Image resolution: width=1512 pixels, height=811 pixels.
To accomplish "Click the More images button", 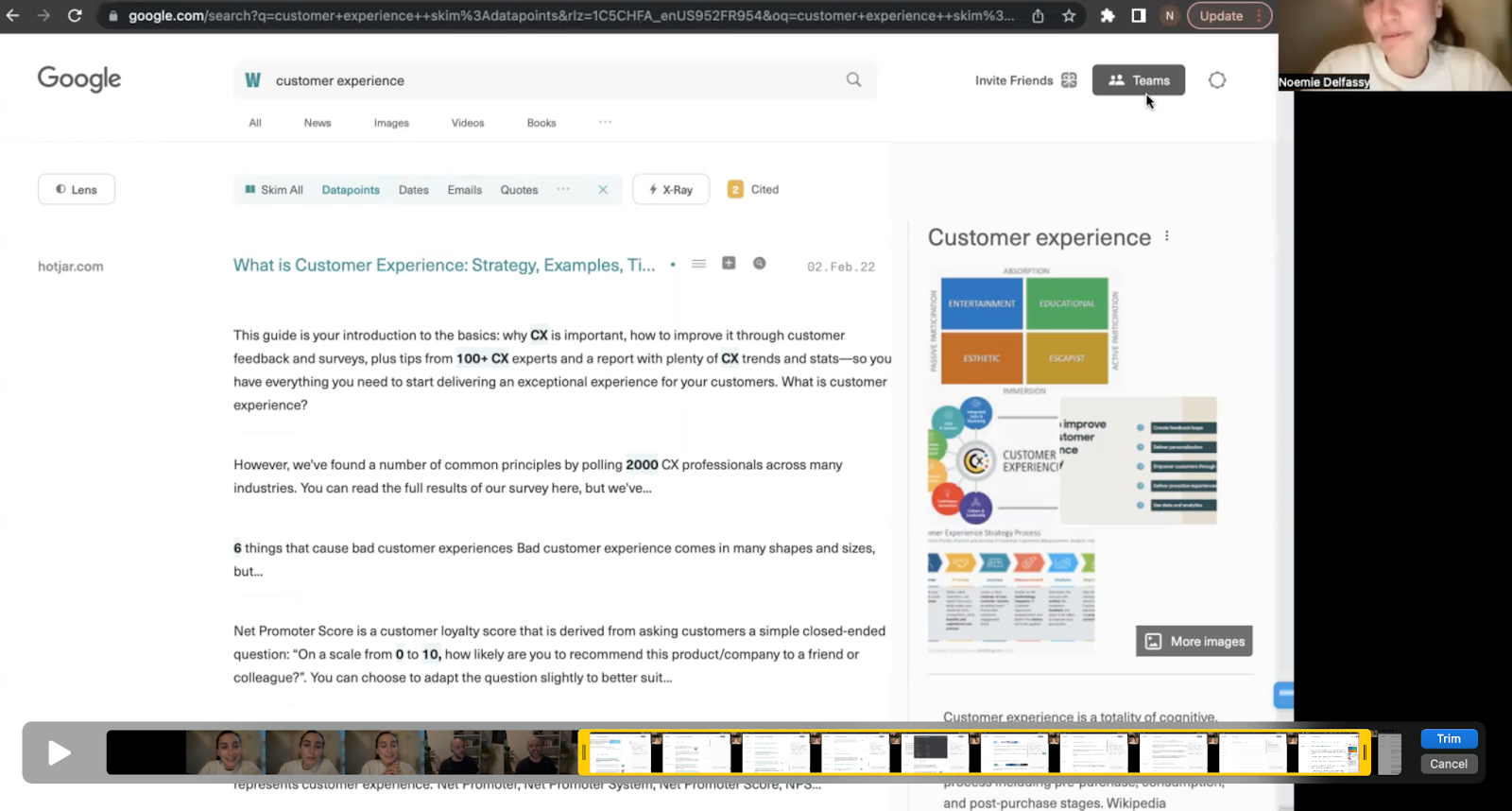I will [x=1194, y=641].
